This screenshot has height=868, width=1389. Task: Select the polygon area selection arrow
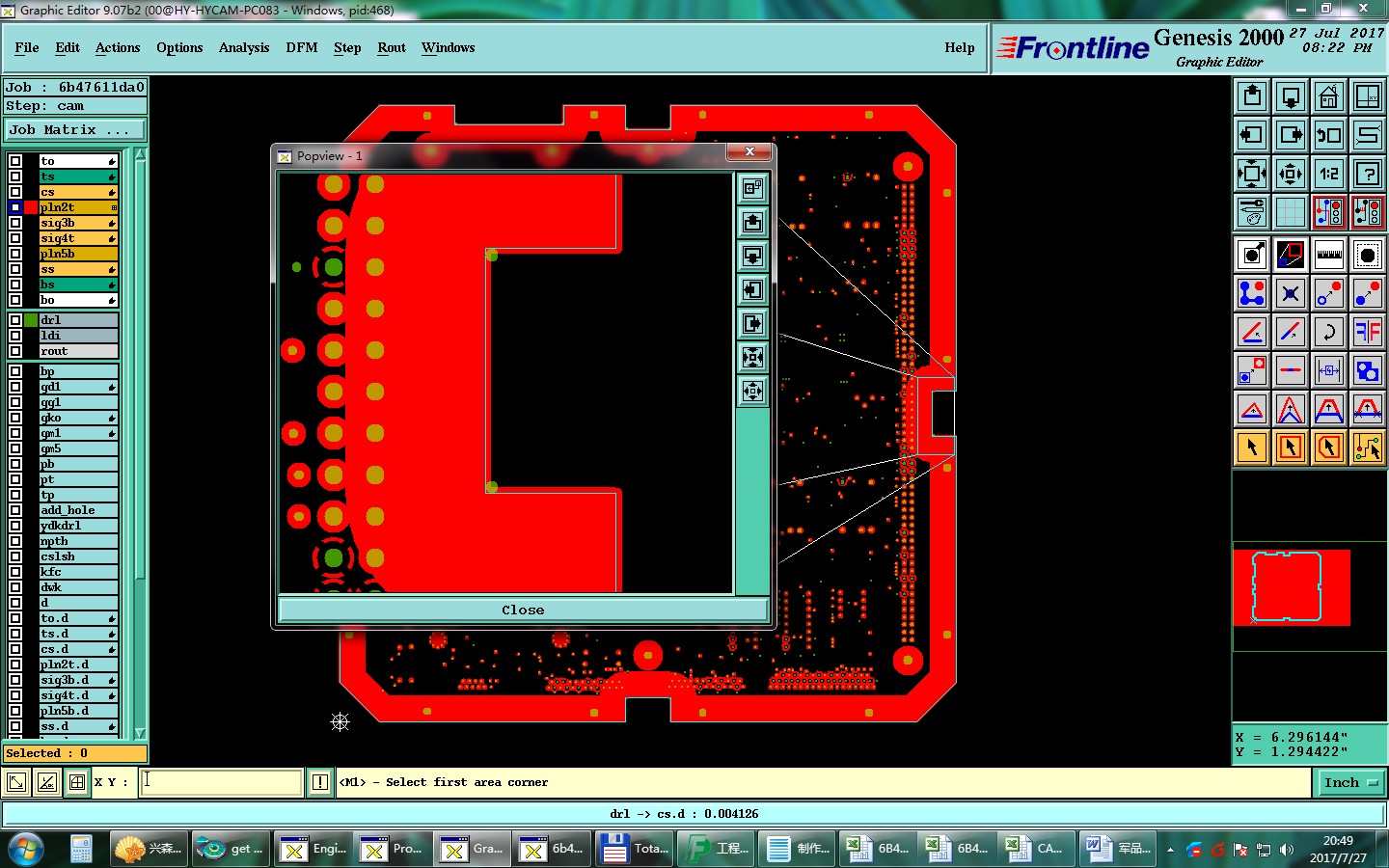[x=1329, y=448]
